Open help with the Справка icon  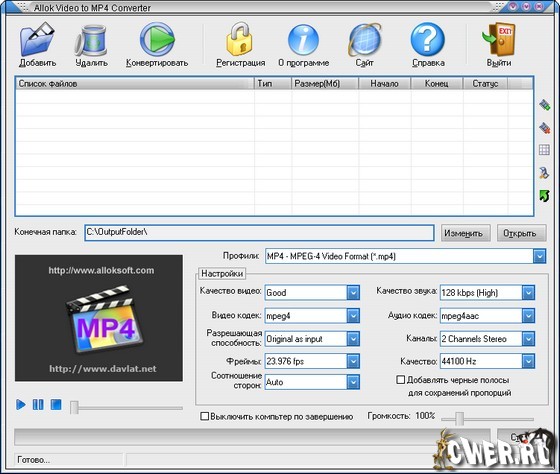[428, 39]
